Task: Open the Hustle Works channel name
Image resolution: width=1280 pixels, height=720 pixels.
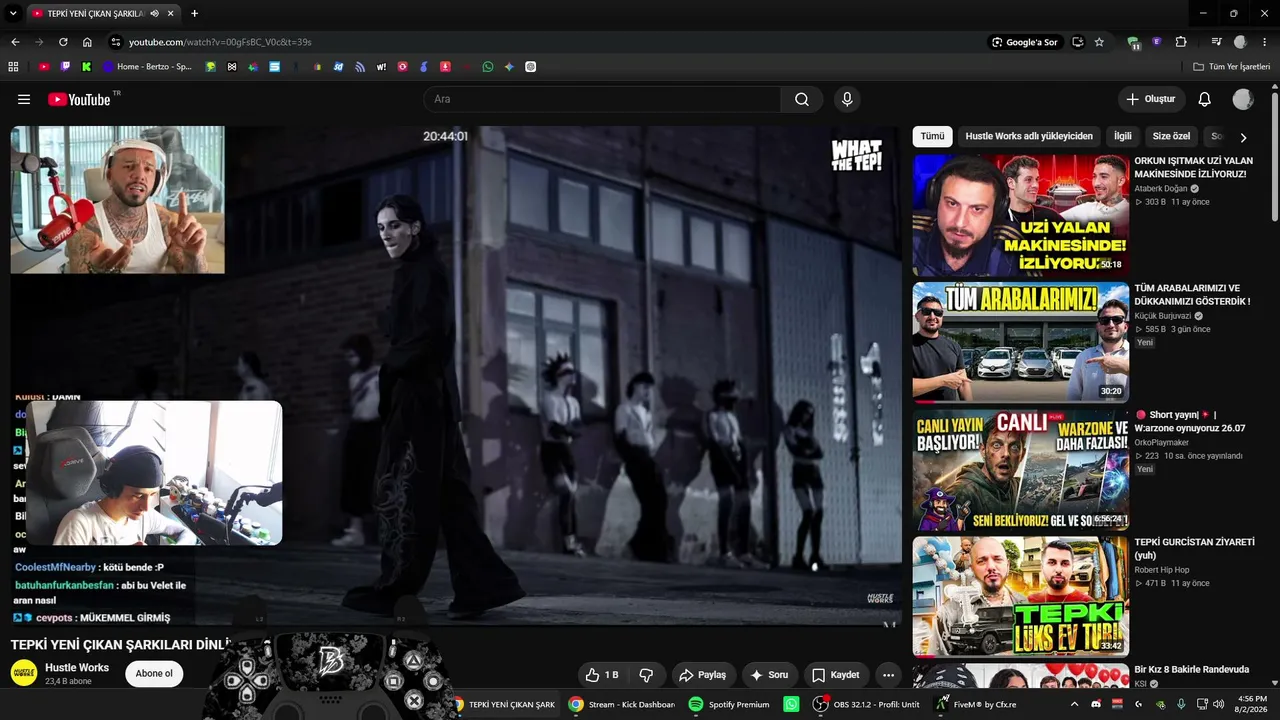Action: tap(77, 667)
